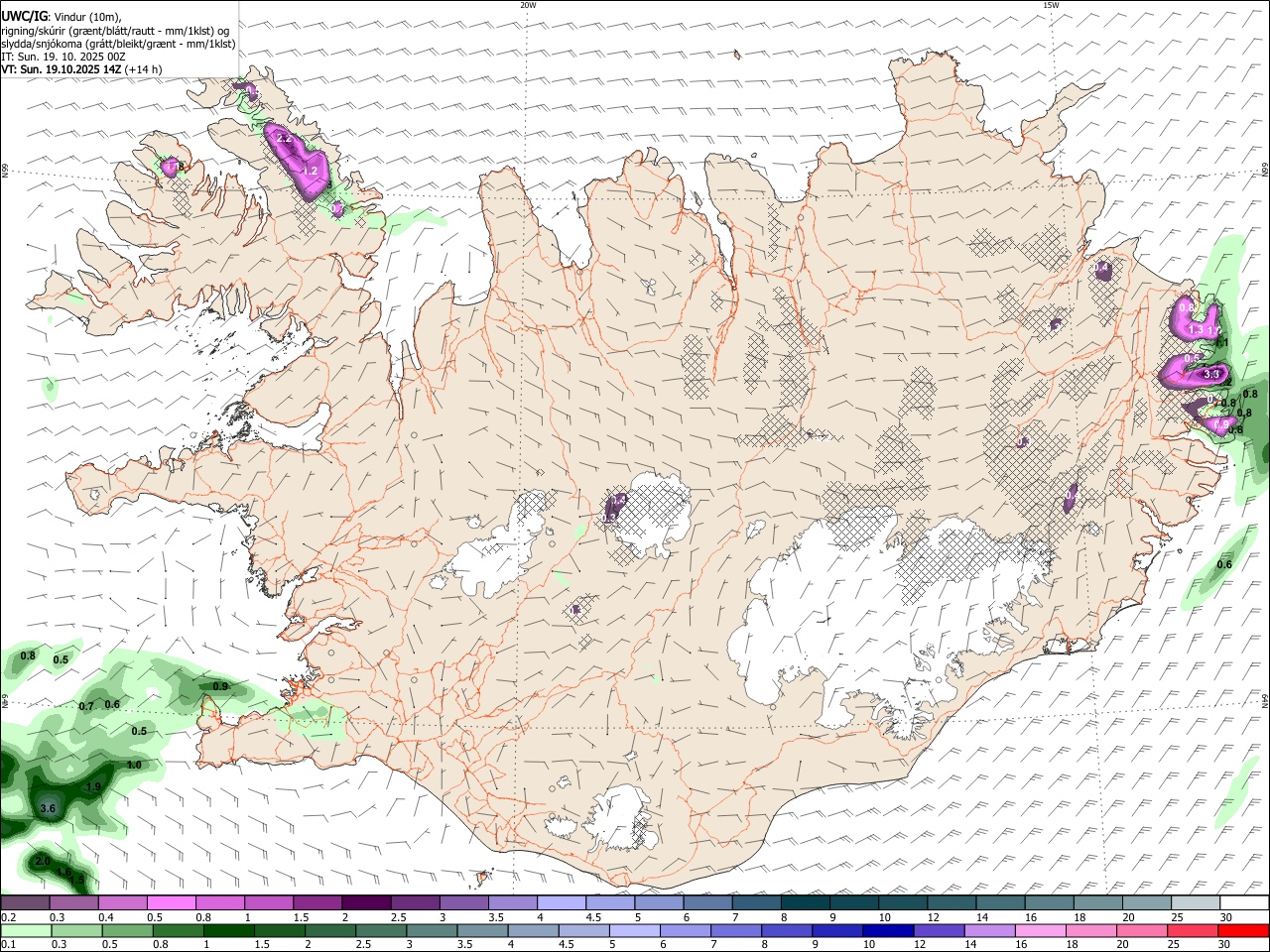Click the 0.7 value in the southwest sea

coord(86,706)
